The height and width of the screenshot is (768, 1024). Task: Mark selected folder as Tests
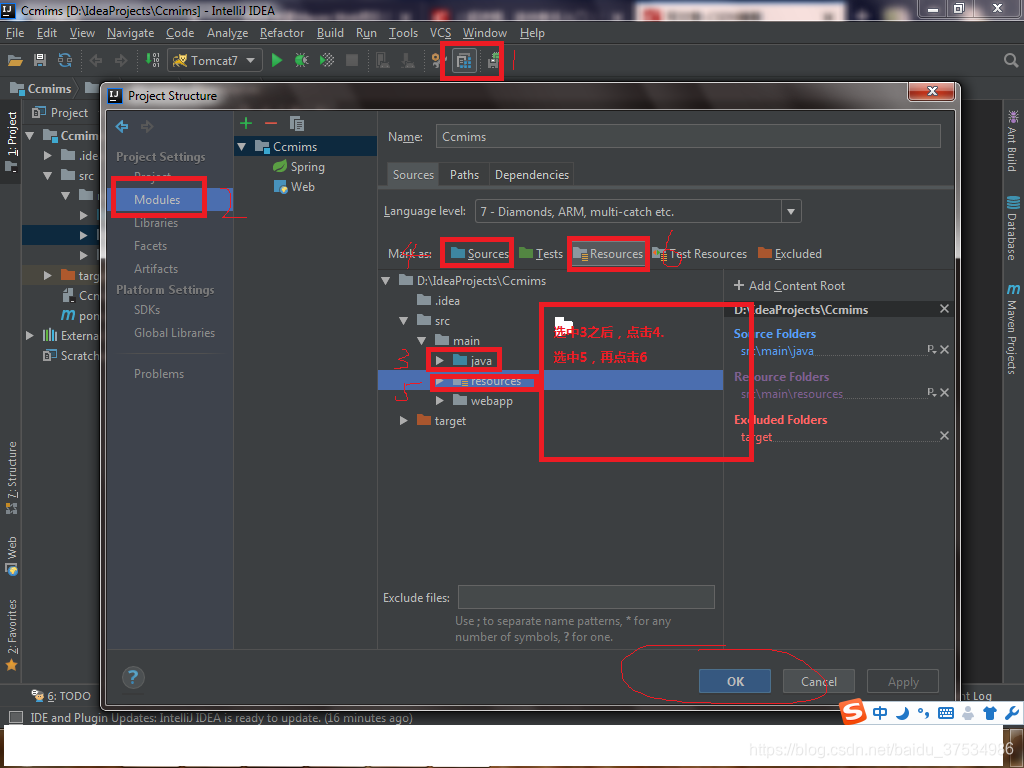[541, 253]
